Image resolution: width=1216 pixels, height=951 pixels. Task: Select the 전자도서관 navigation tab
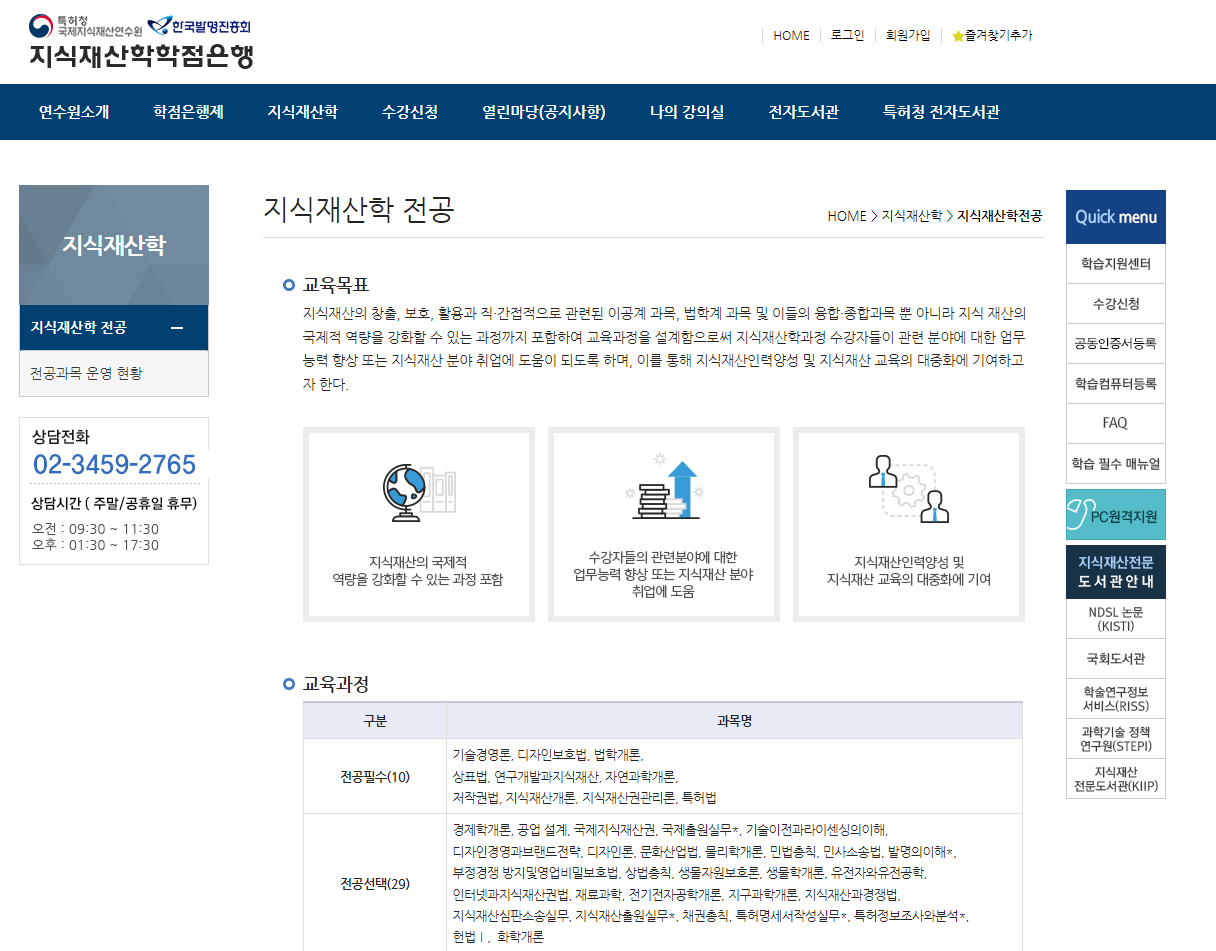point(802,112)
